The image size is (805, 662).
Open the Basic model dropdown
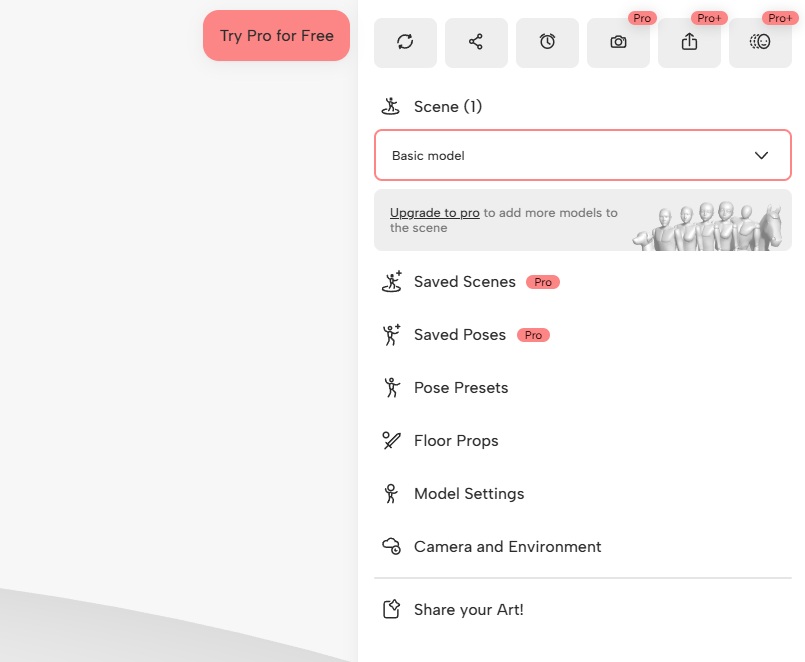click(x=583, y=155)
